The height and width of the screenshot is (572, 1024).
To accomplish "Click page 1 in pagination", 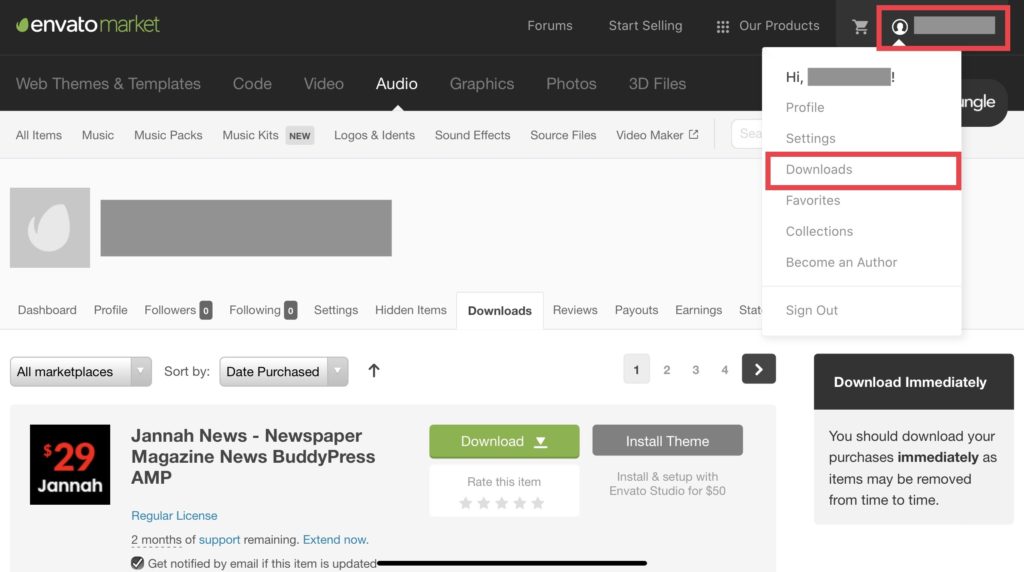I will tap(636, 370).
